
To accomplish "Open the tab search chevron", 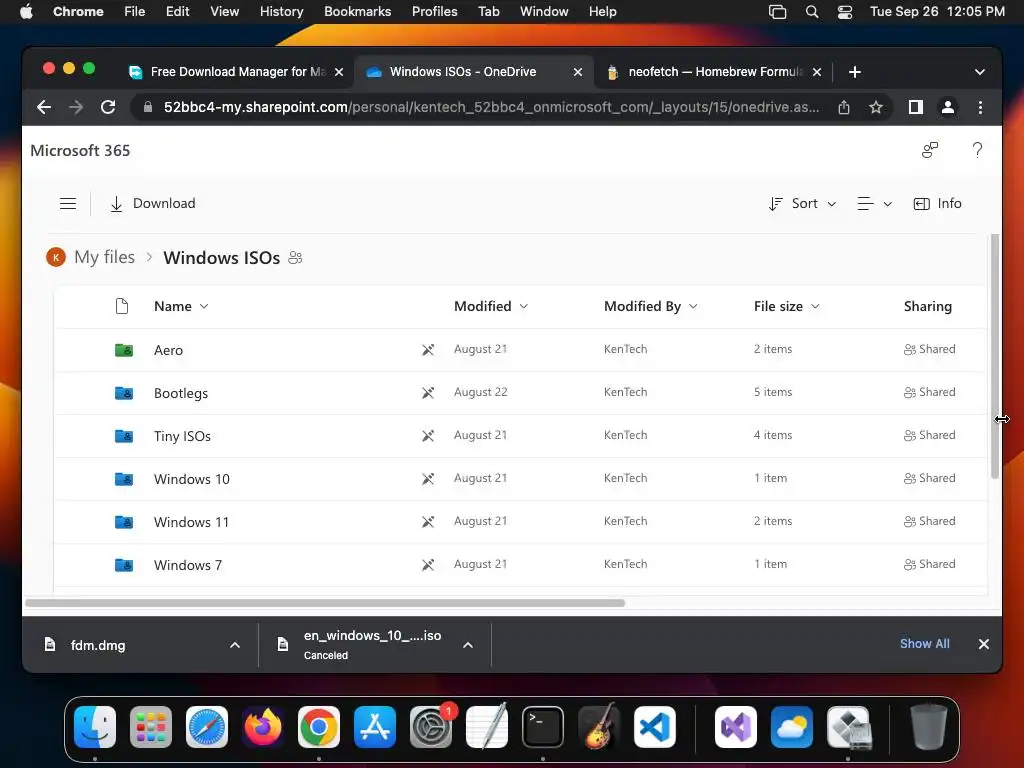I will tap(980, 72).
